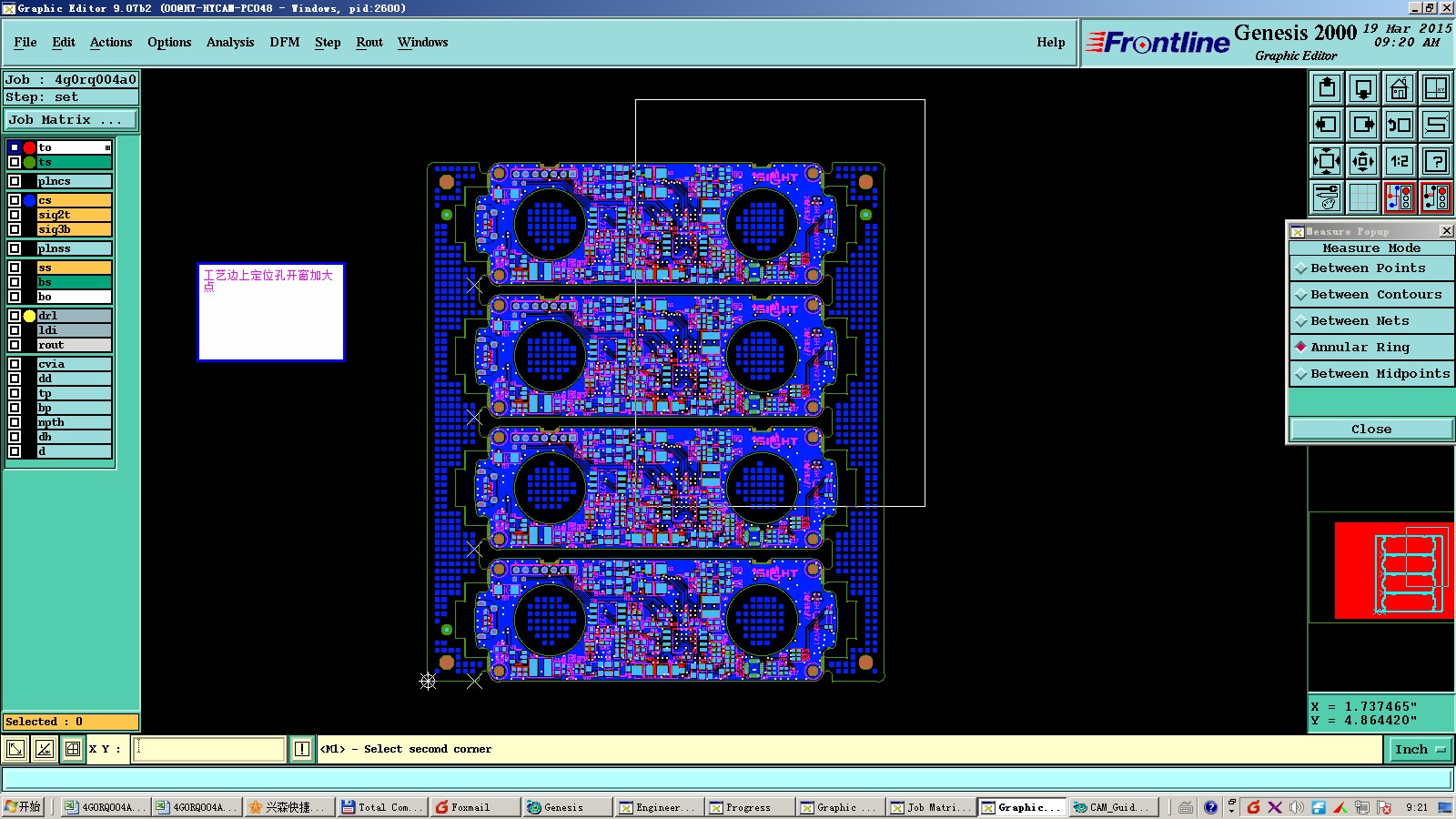This screenshot has height=819, width=1456.
Task: Click the pan left view icon
Action: click(1327, 125)
